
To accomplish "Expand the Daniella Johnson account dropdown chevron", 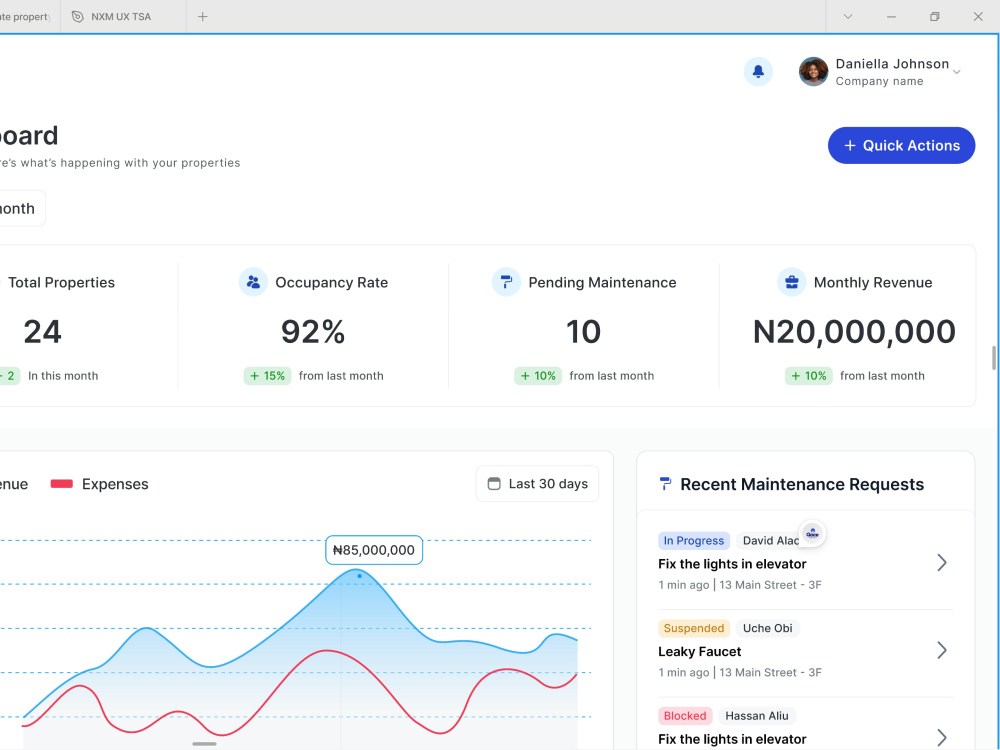I will 957,71.
